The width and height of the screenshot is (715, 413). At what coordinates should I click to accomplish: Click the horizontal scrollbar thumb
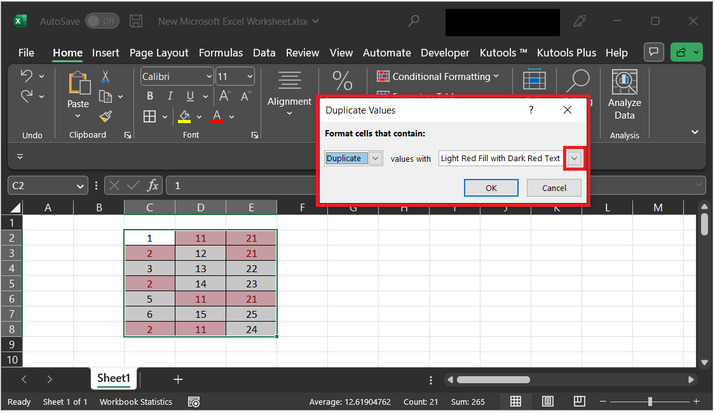493,380
